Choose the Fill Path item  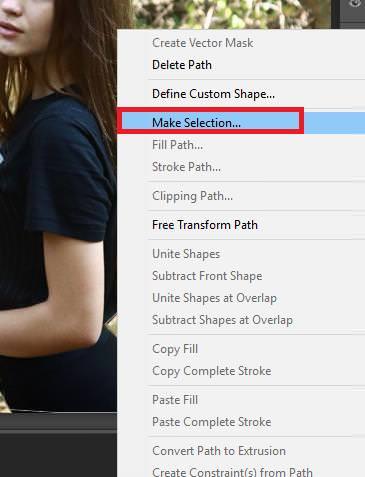click(x=177, y=145)
